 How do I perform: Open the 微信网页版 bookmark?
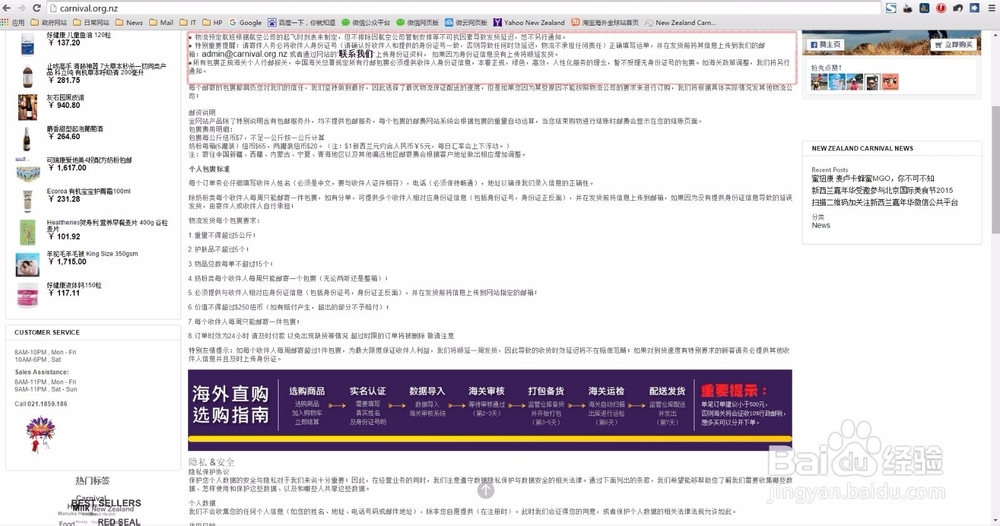[418, 22]
